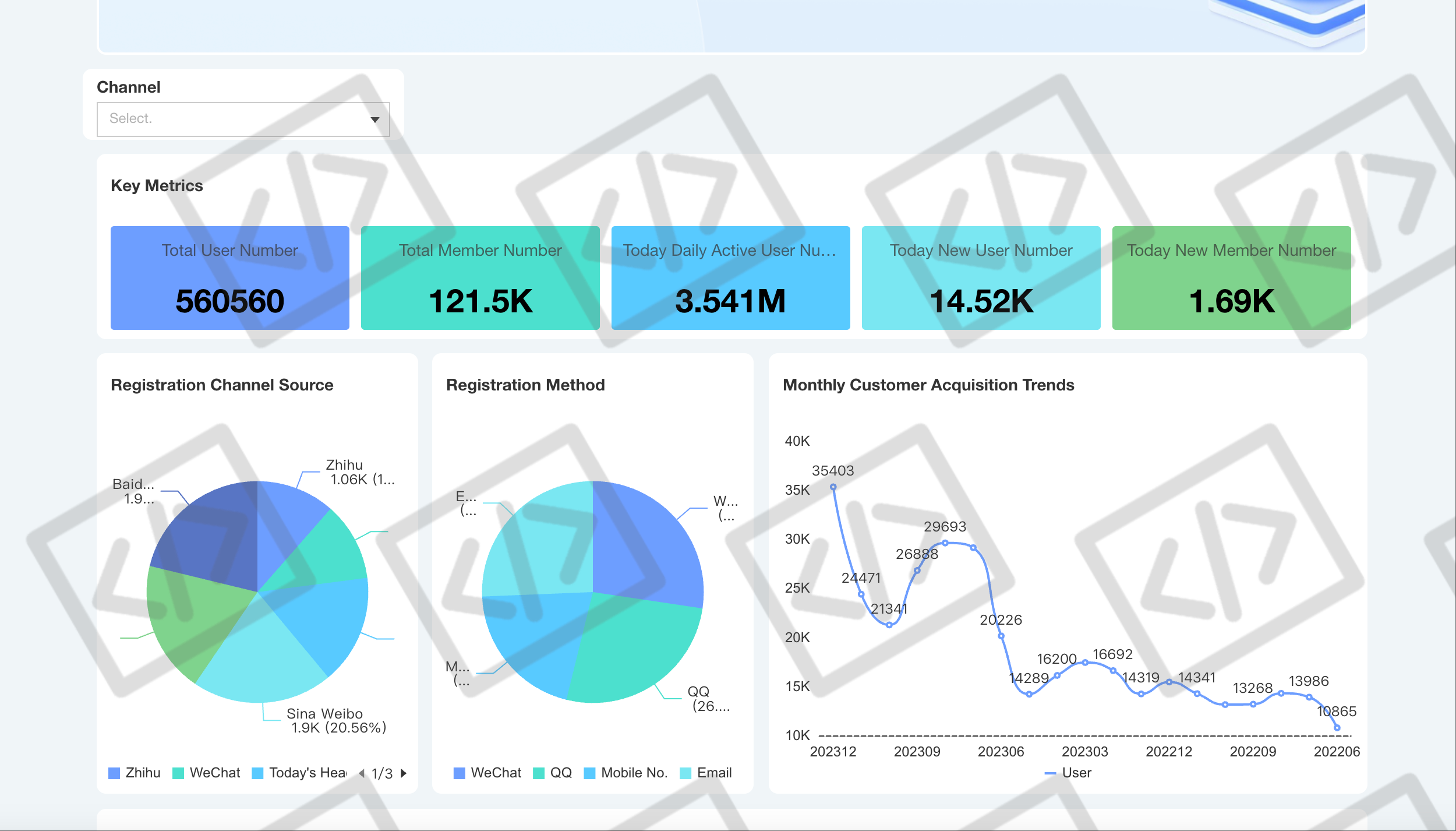Toggle Zhihu legend item
The width and height of the screenshot is (1456, 831).
coord(135,773)
